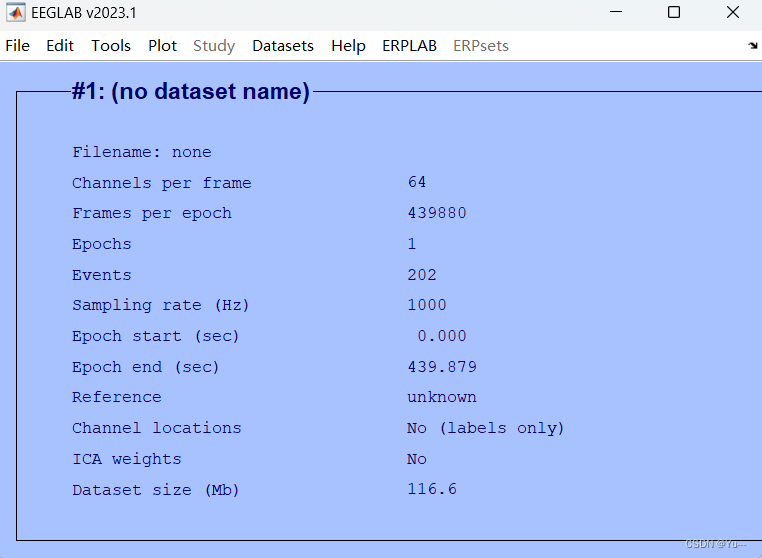762x558 pixels.
Task: Click the epochs value 1
Action: [412, 244]
